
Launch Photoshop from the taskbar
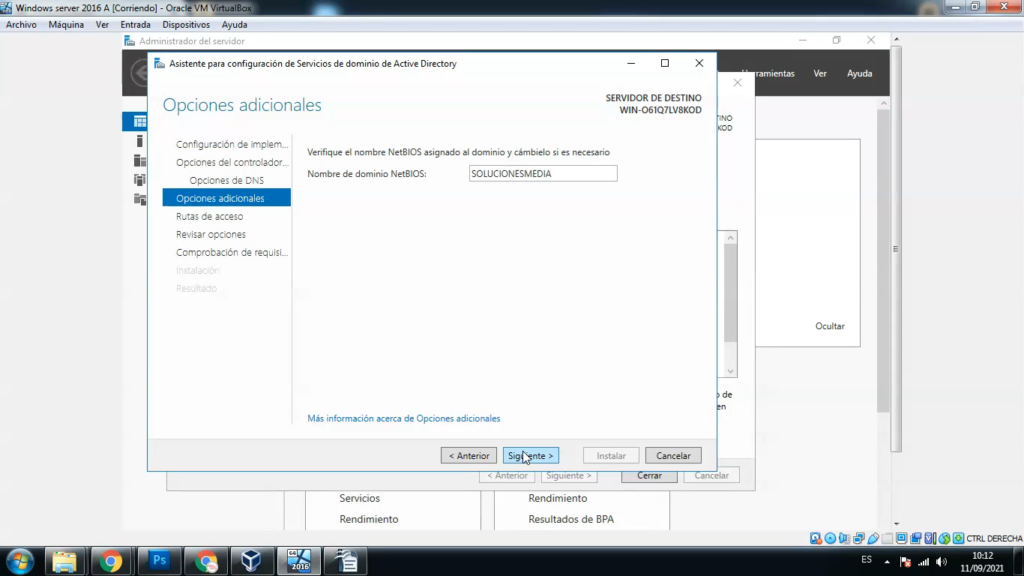[x=159, y=560]
